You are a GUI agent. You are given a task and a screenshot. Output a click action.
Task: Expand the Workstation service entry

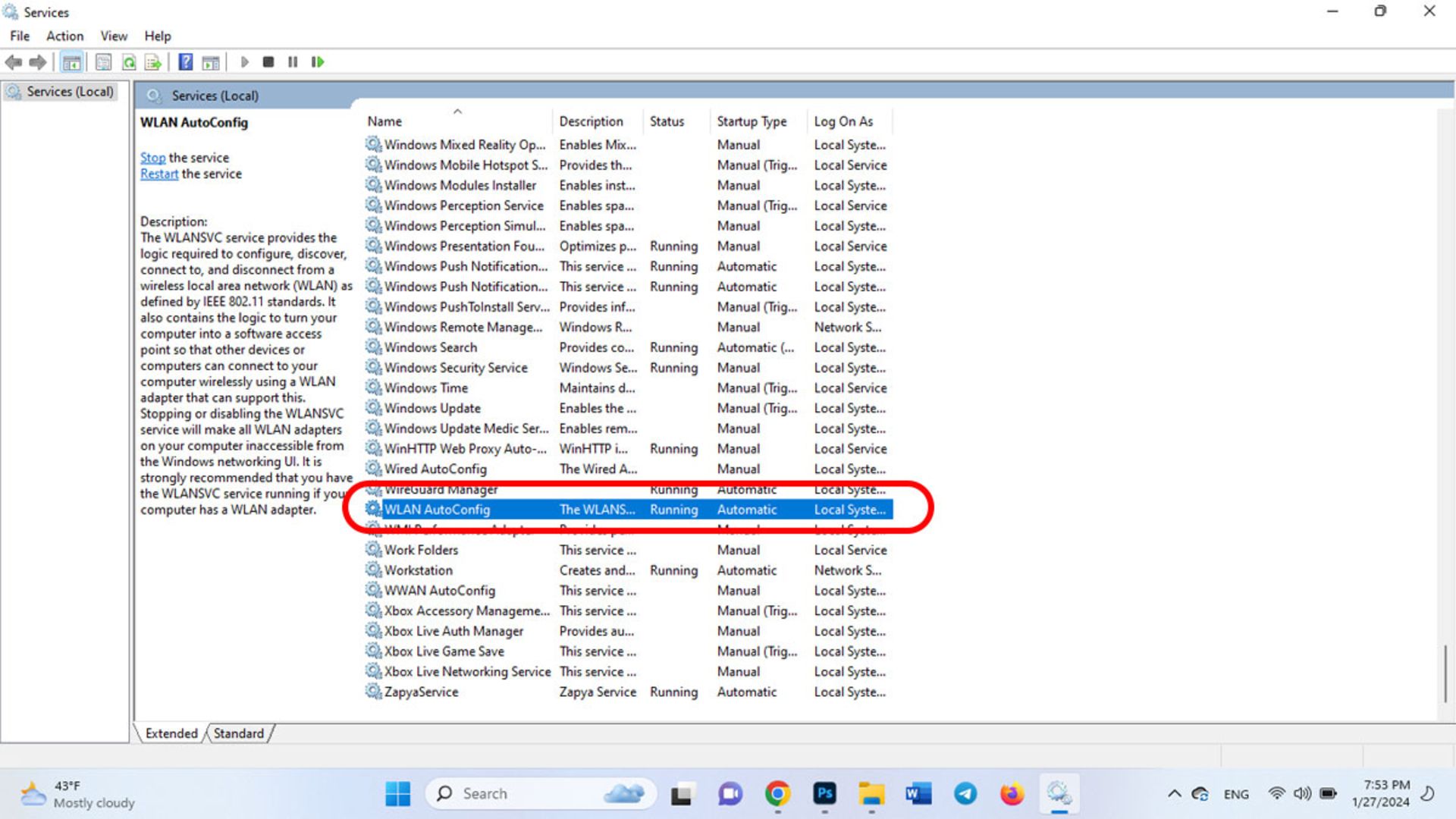(x=419, y=570)
